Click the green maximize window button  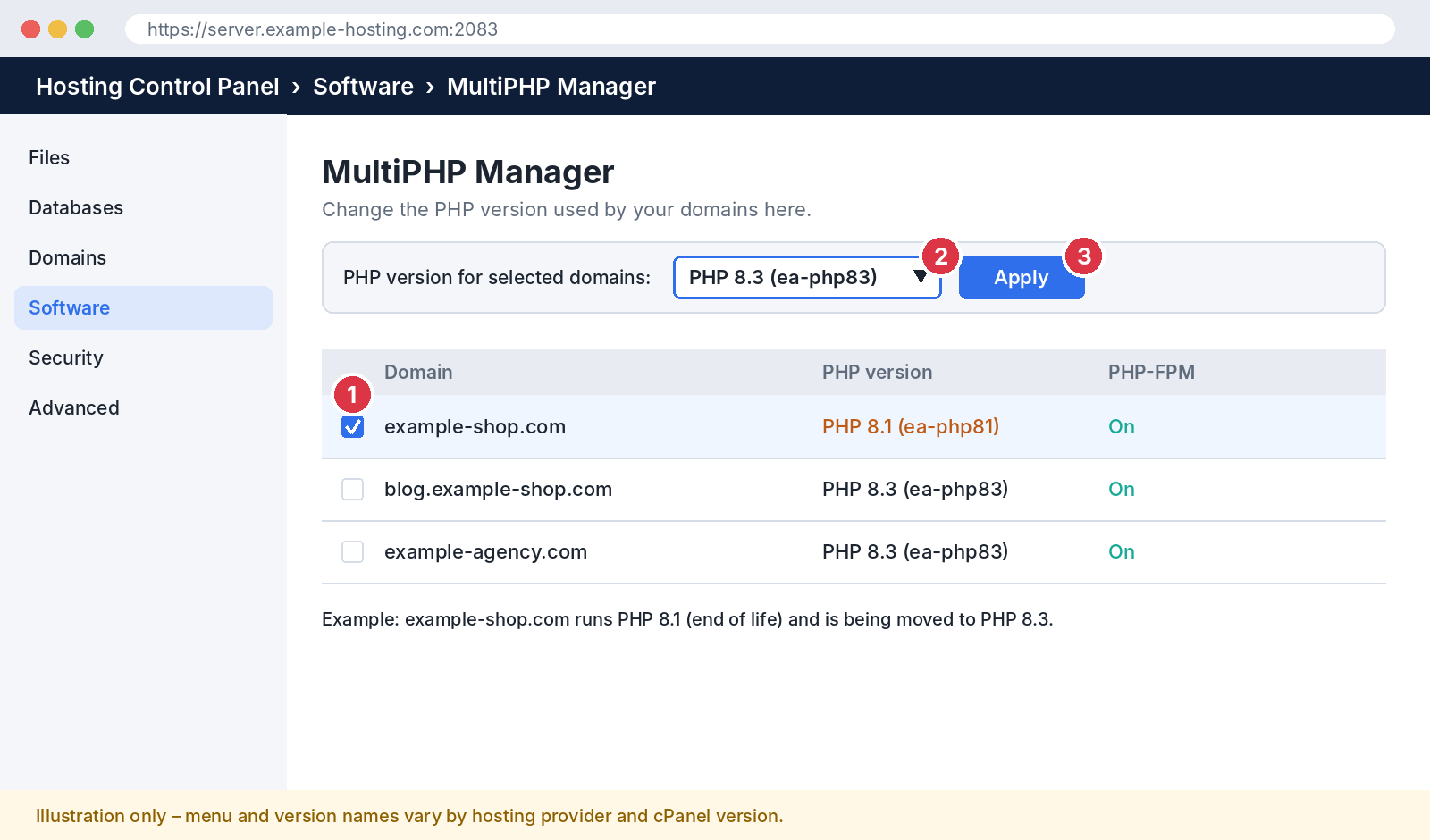click(84, 29)
